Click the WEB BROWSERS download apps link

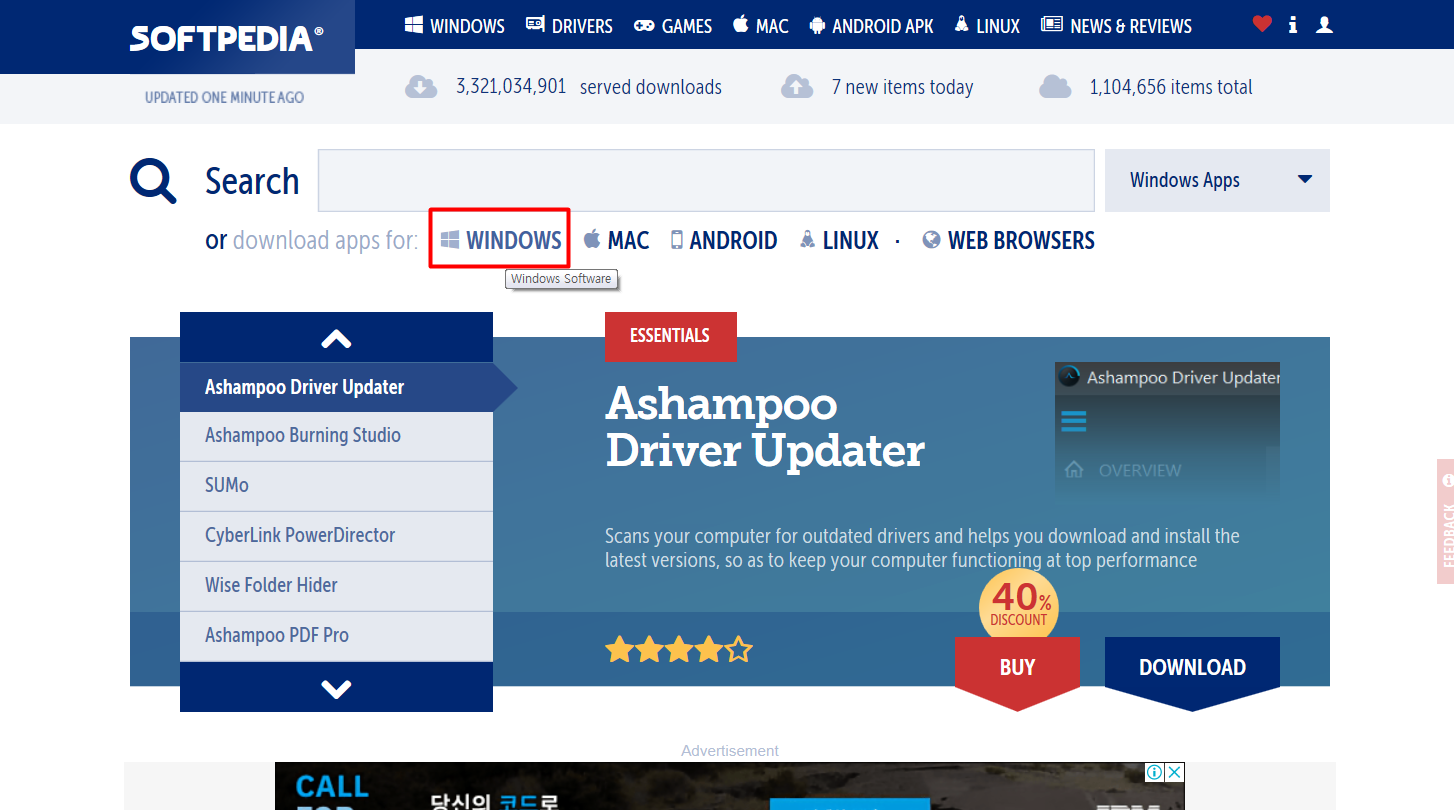[x=1008, y=240]
